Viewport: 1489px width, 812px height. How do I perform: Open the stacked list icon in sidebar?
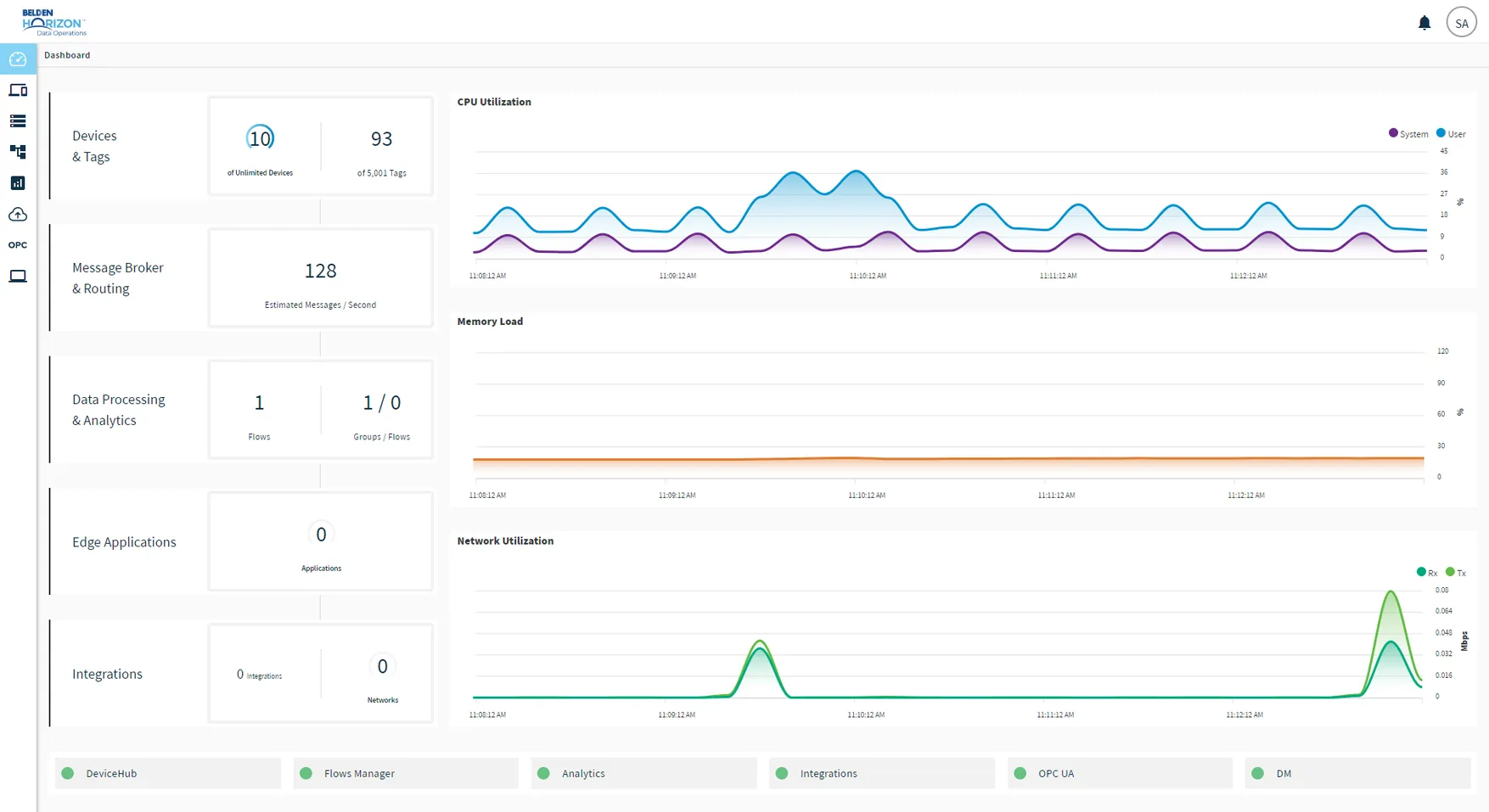18,121
